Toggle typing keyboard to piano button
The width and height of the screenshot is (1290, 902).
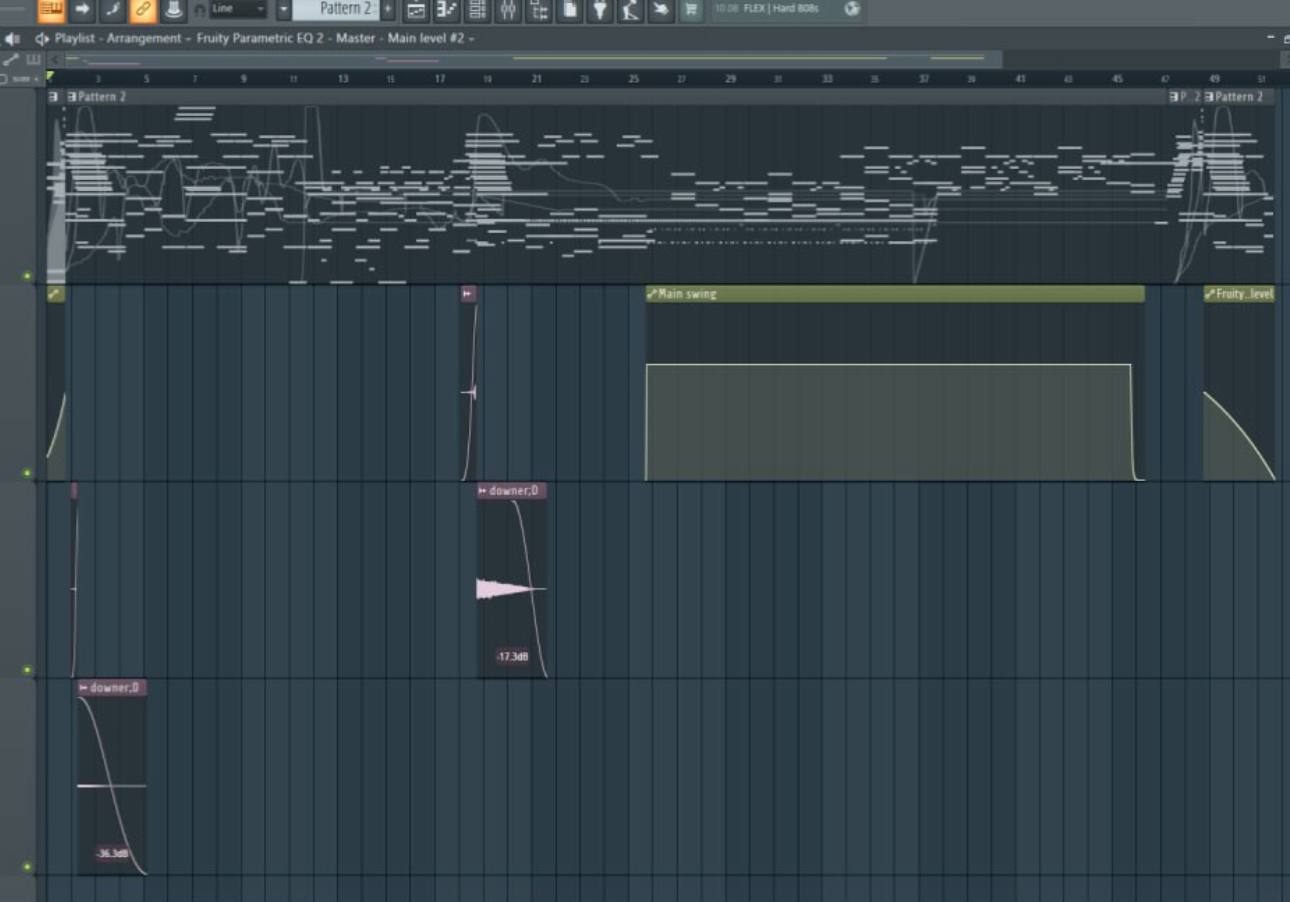(x=51, y=10)
